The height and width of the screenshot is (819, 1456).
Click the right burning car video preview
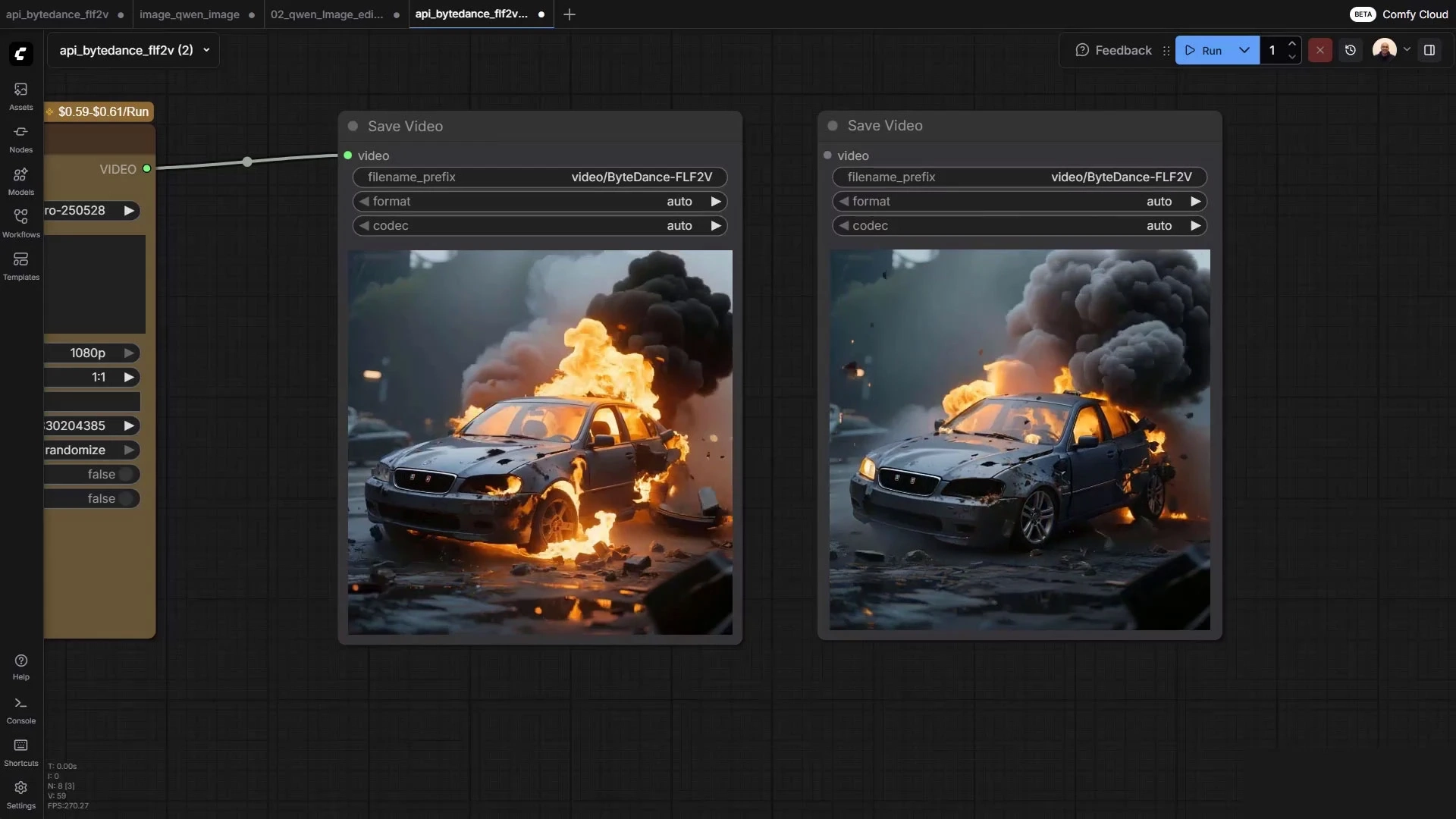point(1020,440)
